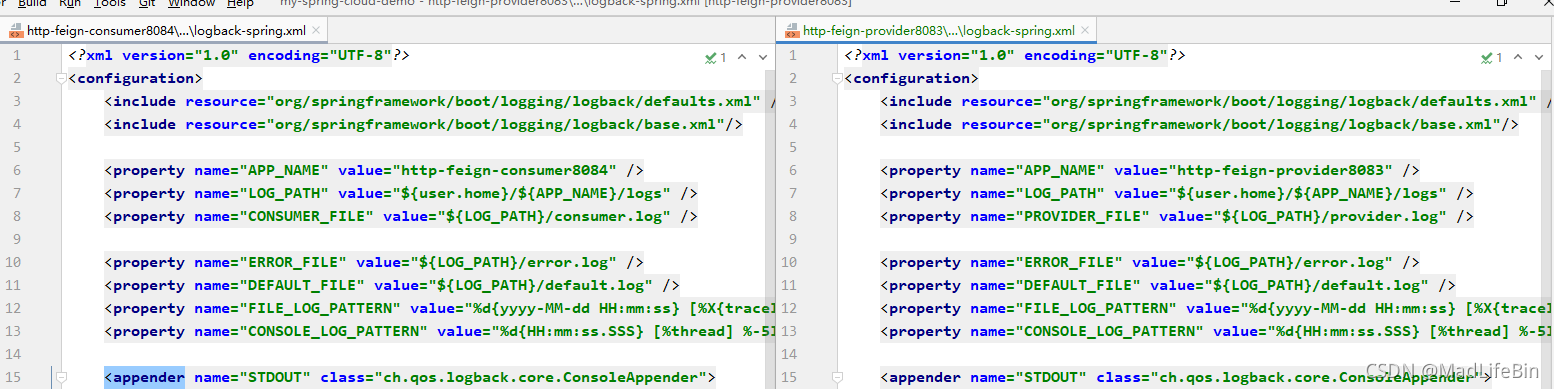Open the Tools menu
The width and height of the screenshot is (1554, 389).
[x=110, y=3]
